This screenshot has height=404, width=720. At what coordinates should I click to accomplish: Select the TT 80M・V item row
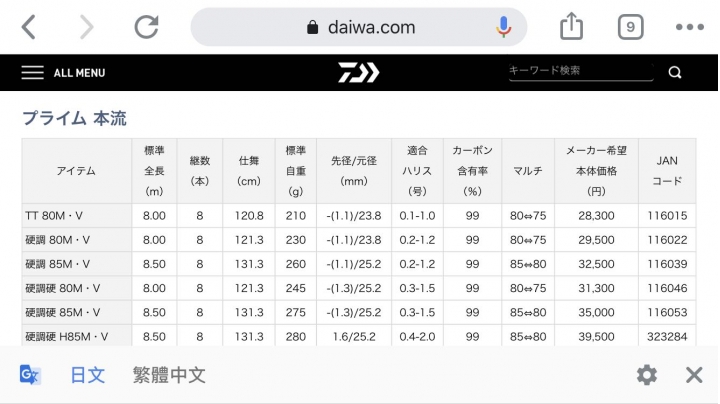point(359,215)
